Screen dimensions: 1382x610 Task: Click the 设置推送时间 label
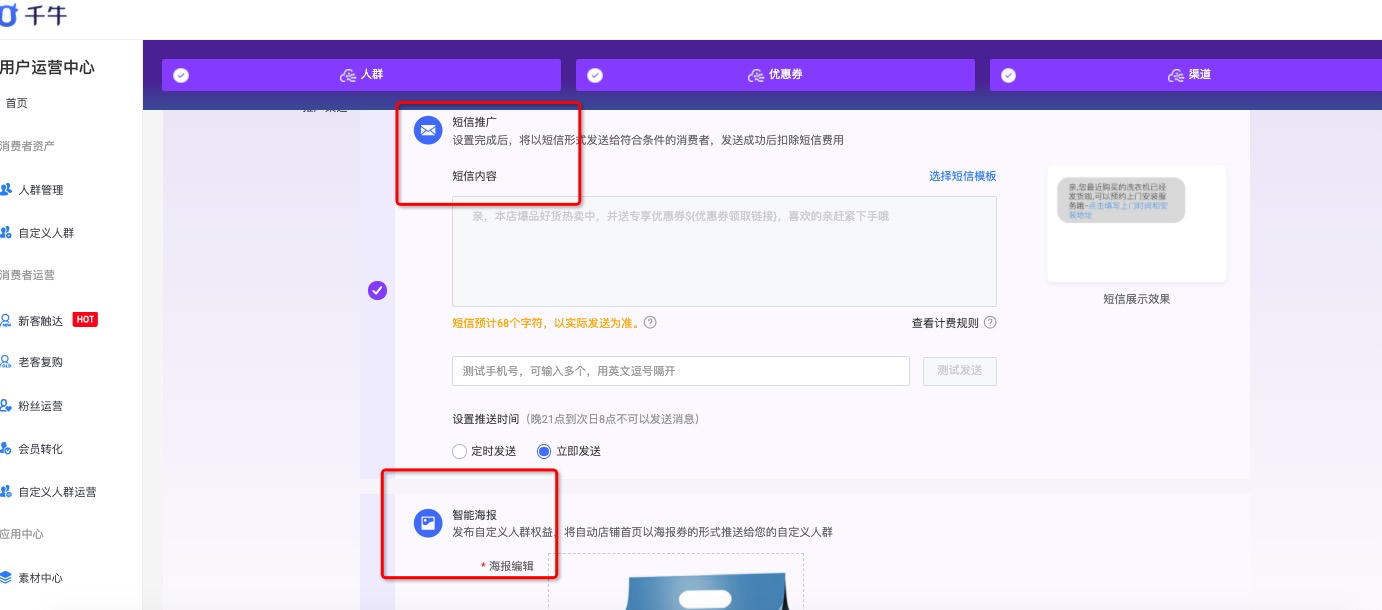[x=486, y=419]
